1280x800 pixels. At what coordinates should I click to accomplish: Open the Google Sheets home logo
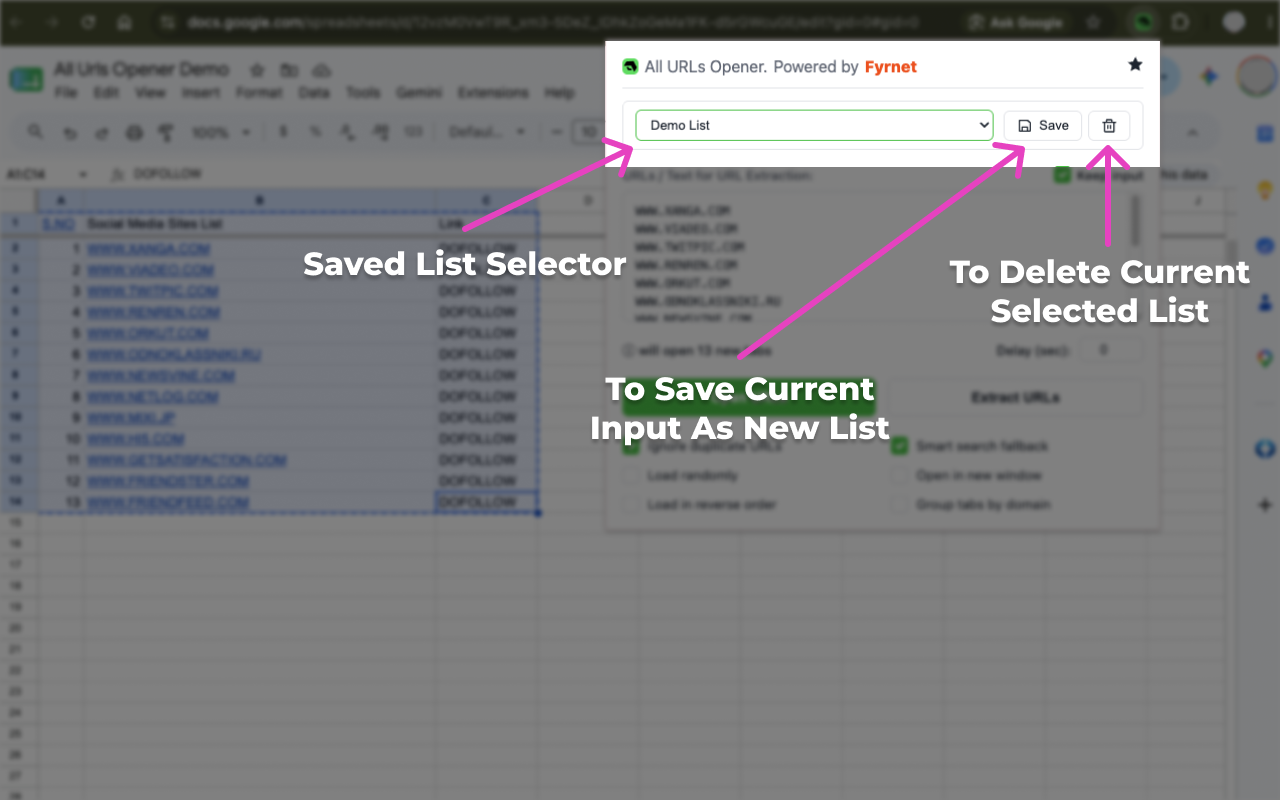tap(26, 80)
